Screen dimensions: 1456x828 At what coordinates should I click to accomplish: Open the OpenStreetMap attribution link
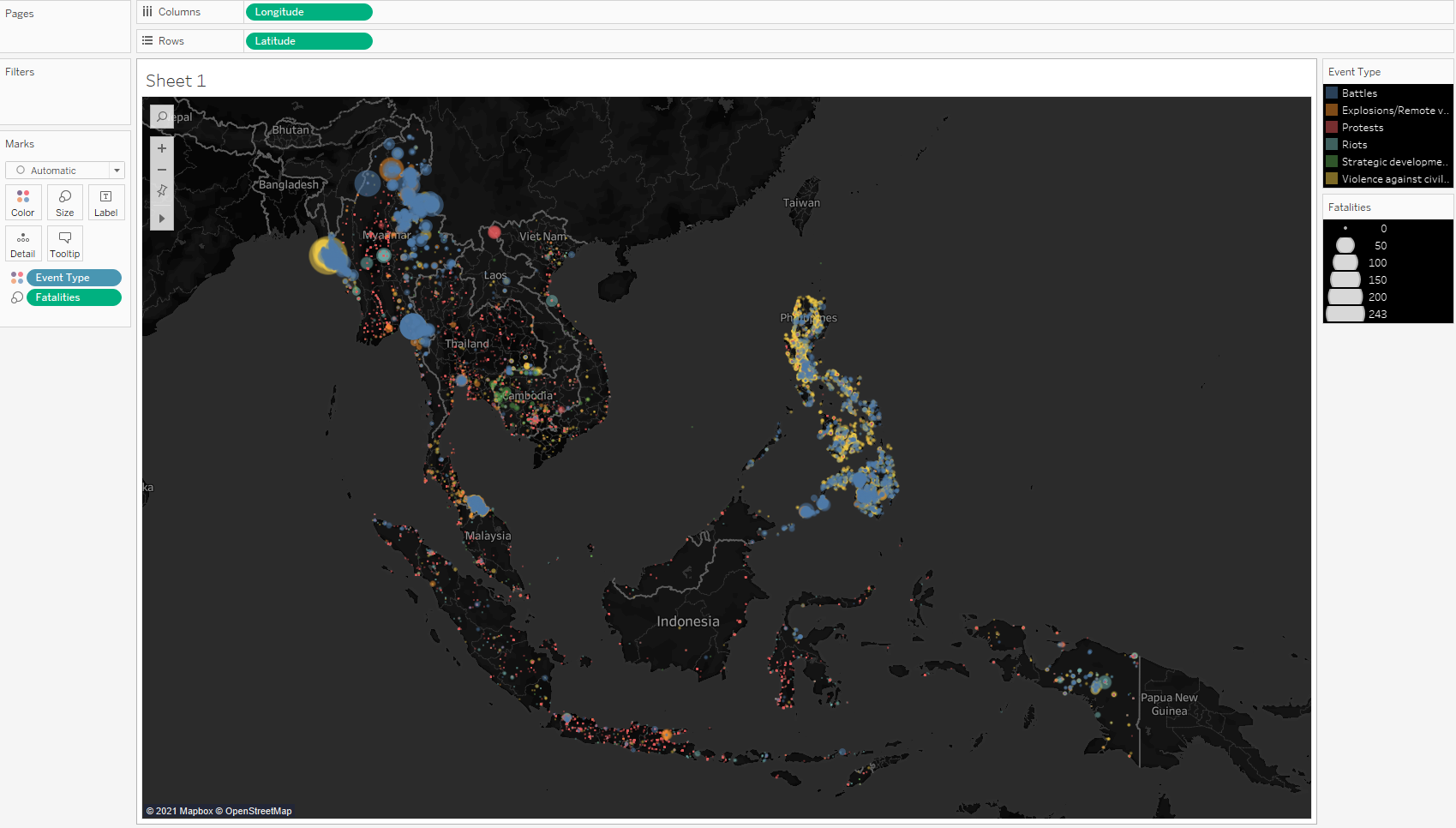(258, 811)
